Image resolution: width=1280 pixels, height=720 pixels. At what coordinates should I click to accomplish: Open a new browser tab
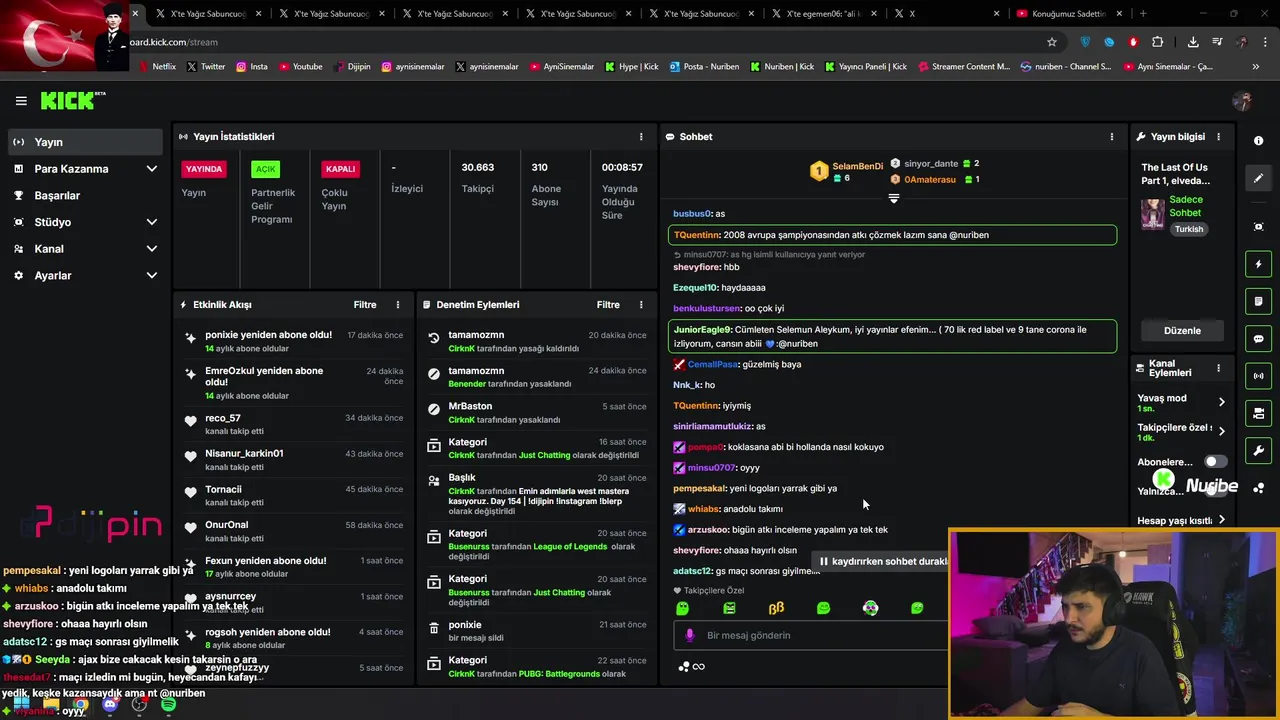pos(1143,14)
